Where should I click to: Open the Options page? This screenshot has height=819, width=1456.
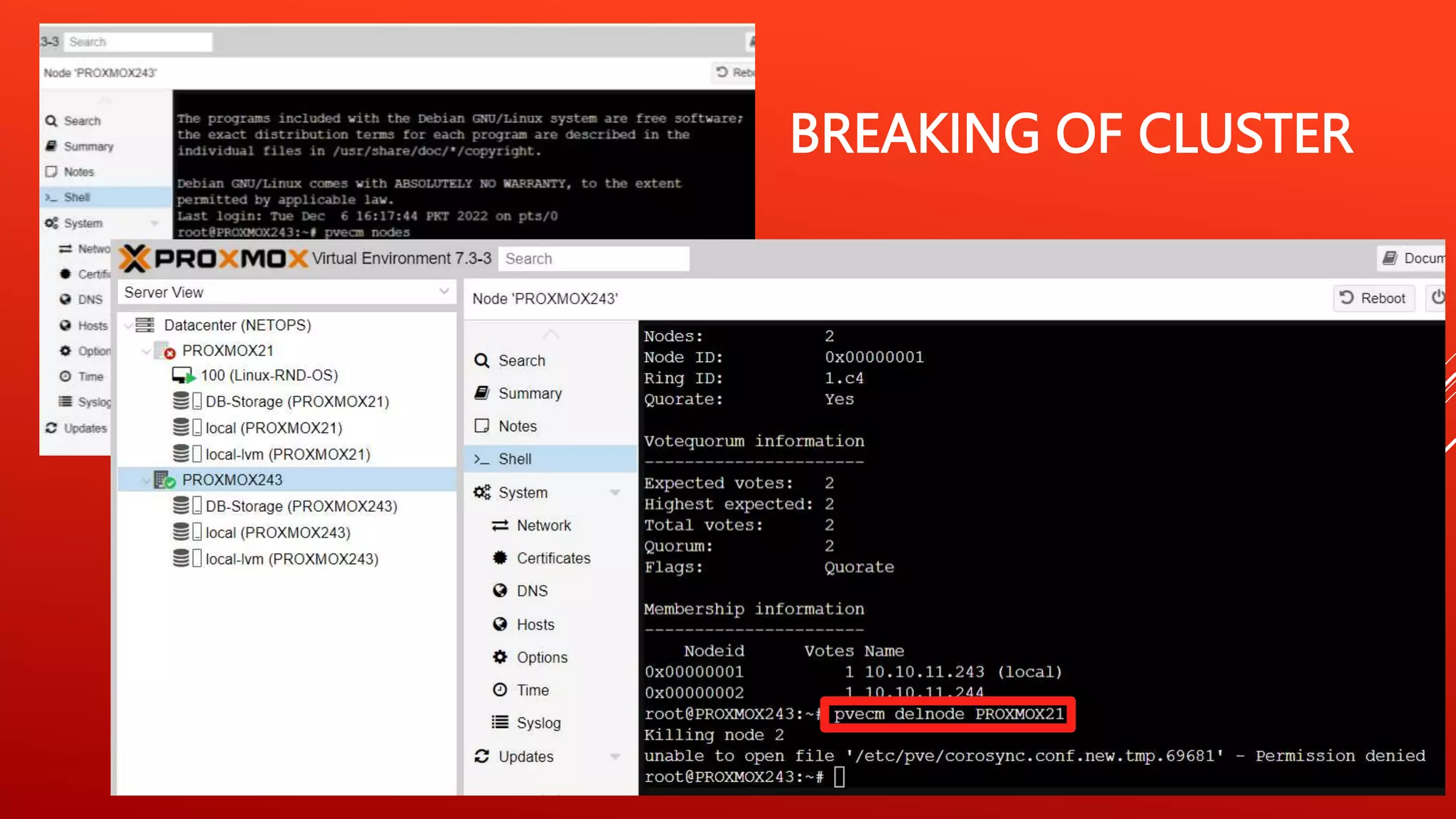[550, 657]
